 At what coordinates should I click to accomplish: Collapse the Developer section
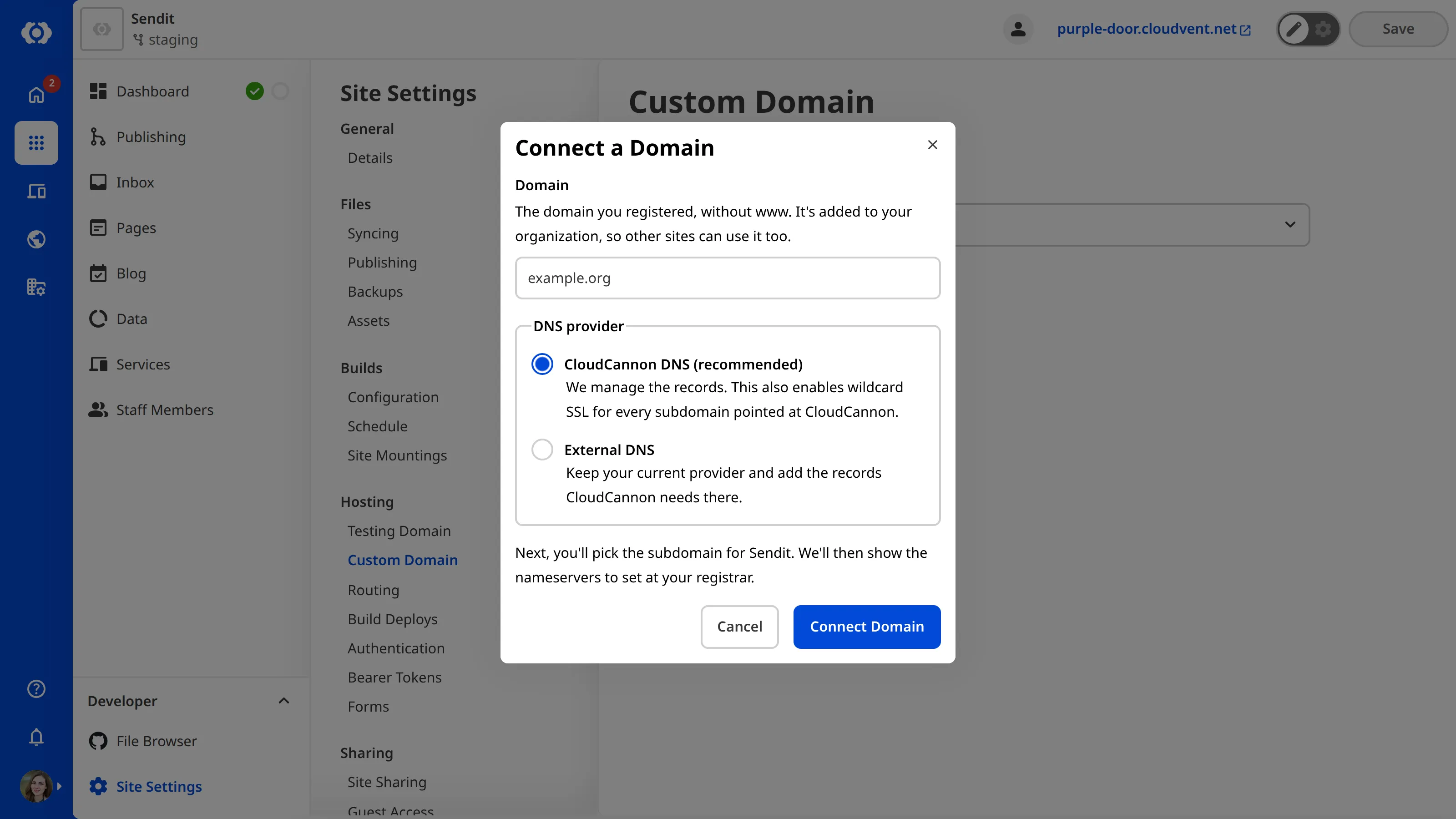tap(284, 701)
